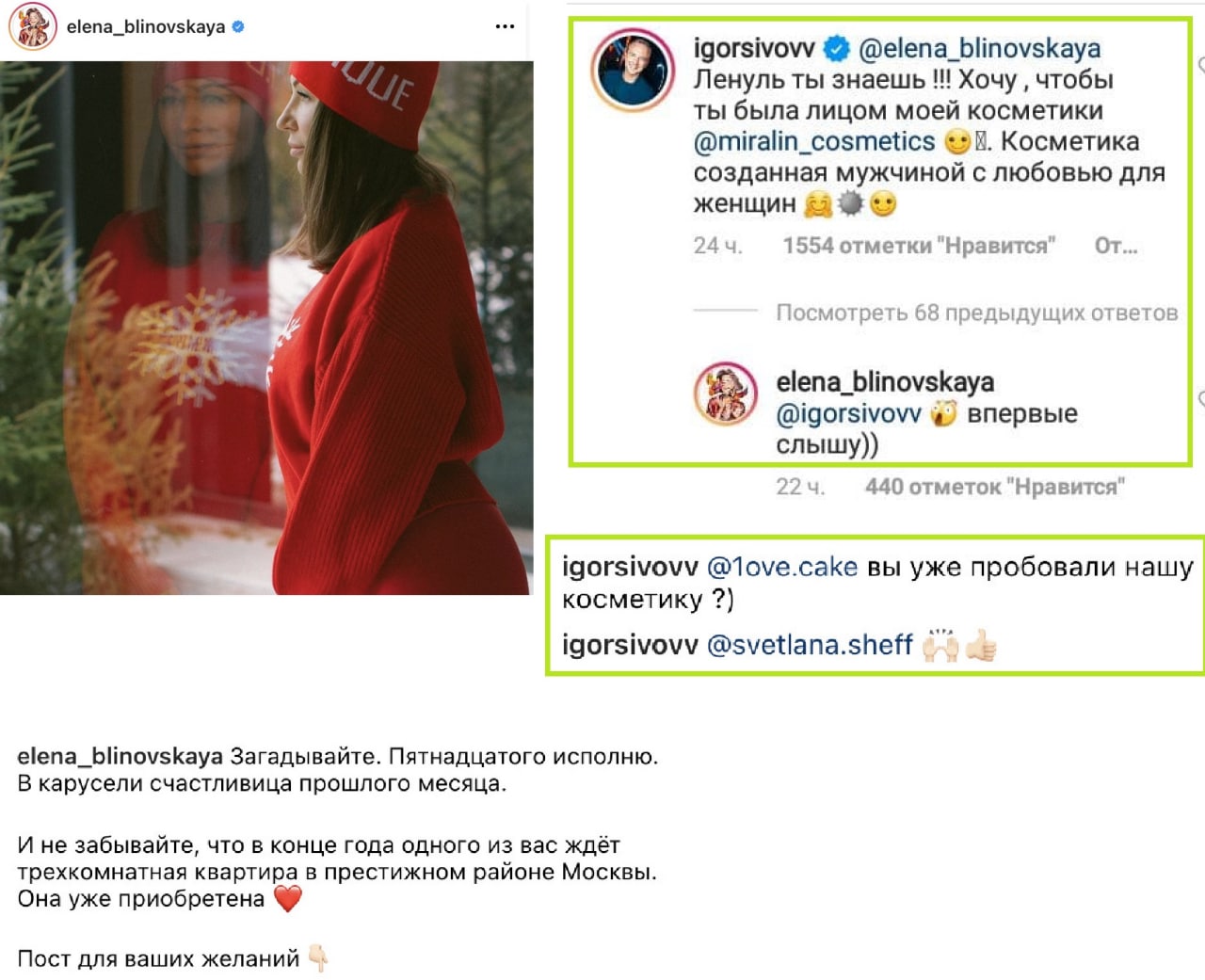Click verified badge beside igorsivovv username
The height and width of the screenshot is (980, 1205).
(x=837, y=48)
